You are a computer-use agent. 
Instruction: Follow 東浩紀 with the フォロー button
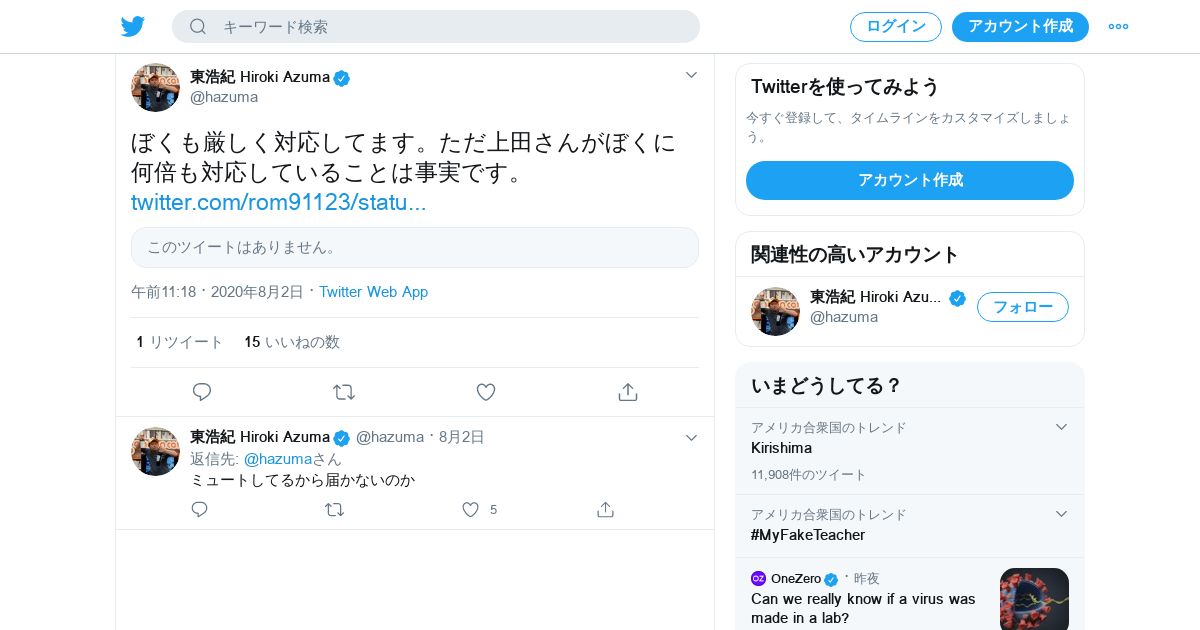(1022, 307)
